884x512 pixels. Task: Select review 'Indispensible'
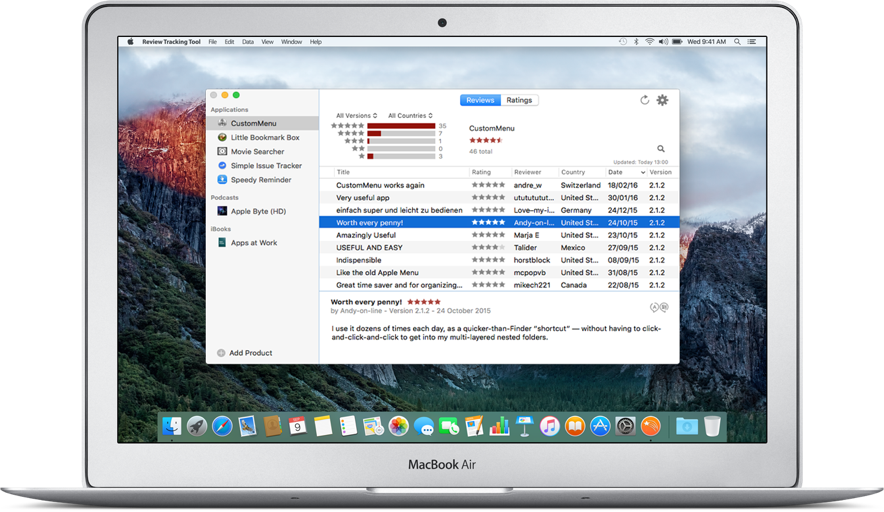(x=499, y=260)
